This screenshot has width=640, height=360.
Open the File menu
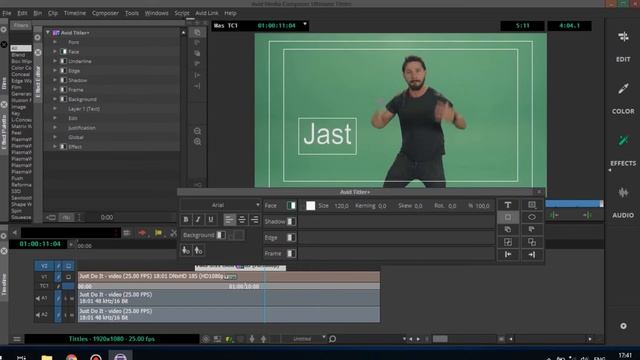point(7,13)
